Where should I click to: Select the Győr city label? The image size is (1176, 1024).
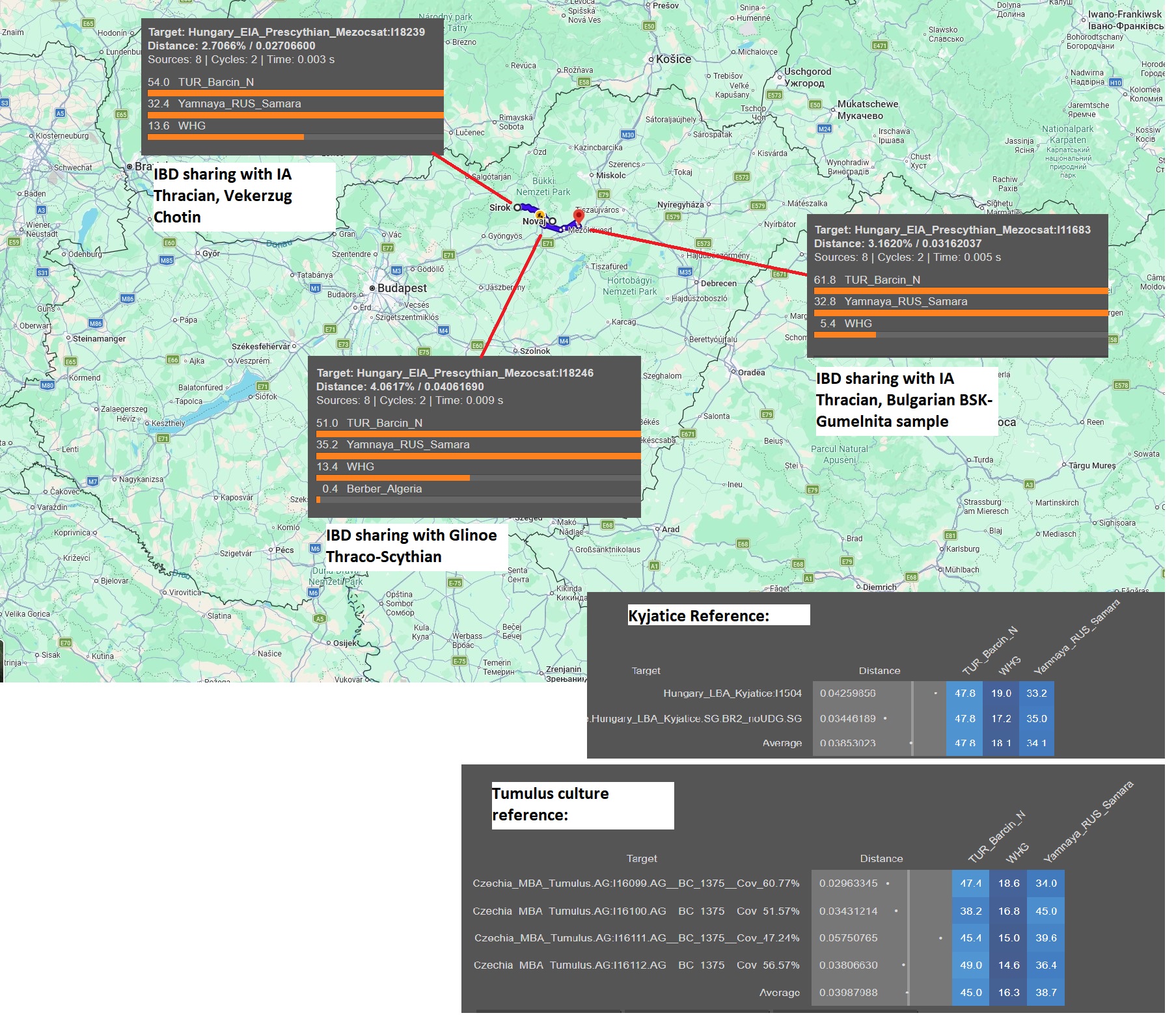pyautogui.click(x=211, y=254)
